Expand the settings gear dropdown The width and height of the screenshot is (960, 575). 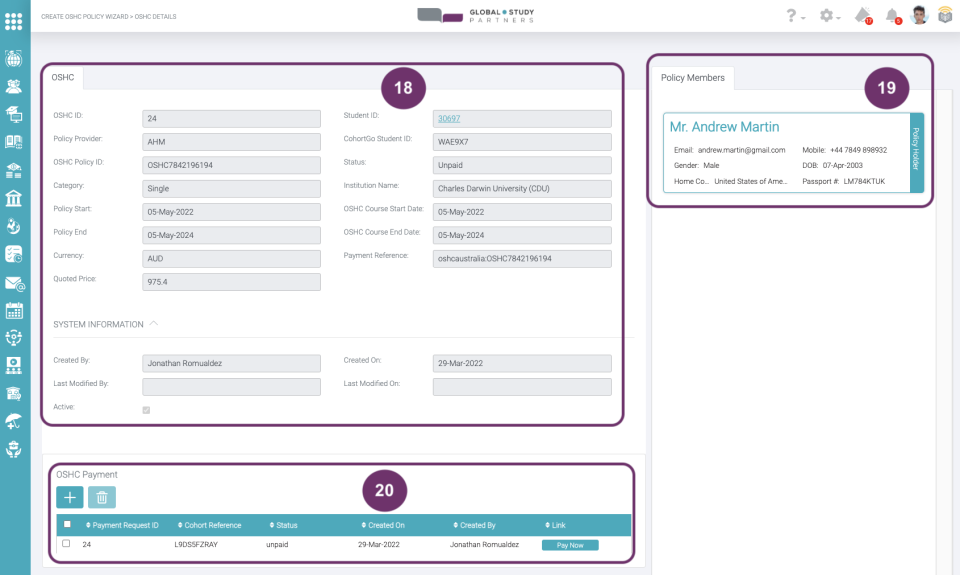click(829, 16)
